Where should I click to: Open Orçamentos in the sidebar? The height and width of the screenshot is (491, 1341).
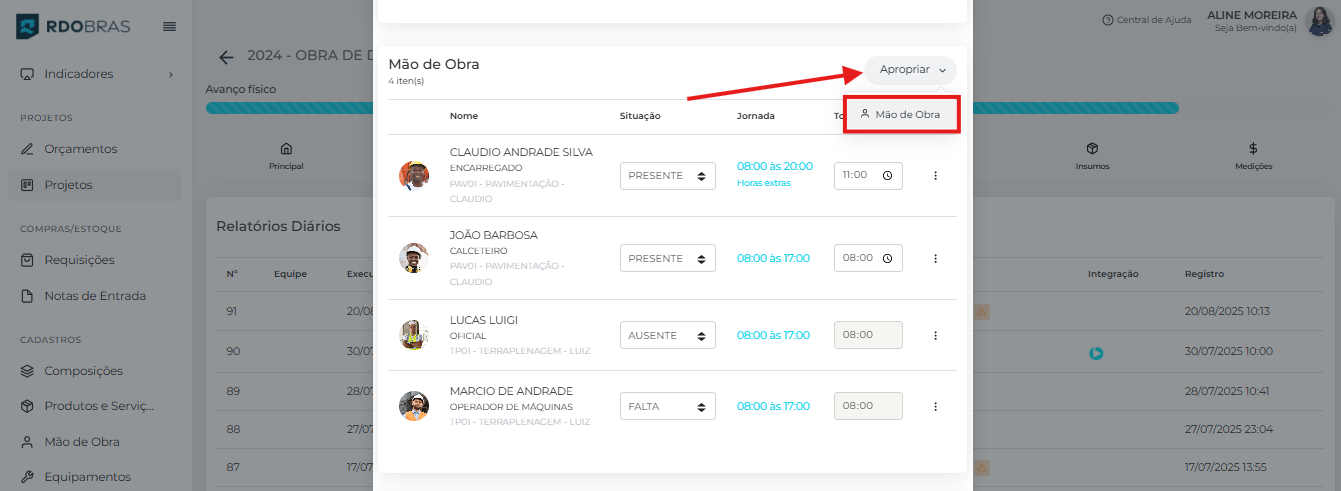(x=80, y=149)
